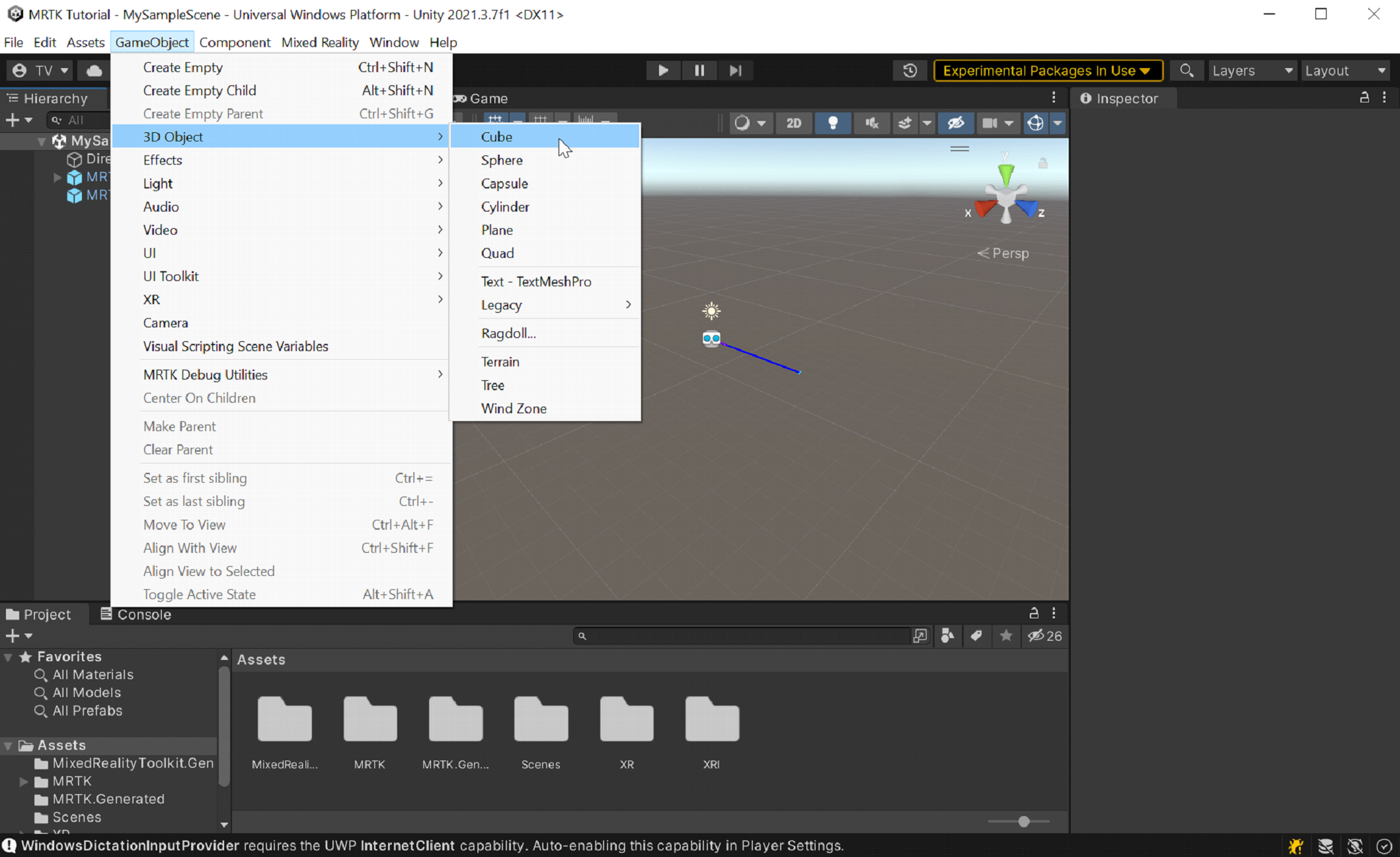Select Cube from 3D Object submenu
Viewport: 1400px width, 857px height.
tap(496, 136)
